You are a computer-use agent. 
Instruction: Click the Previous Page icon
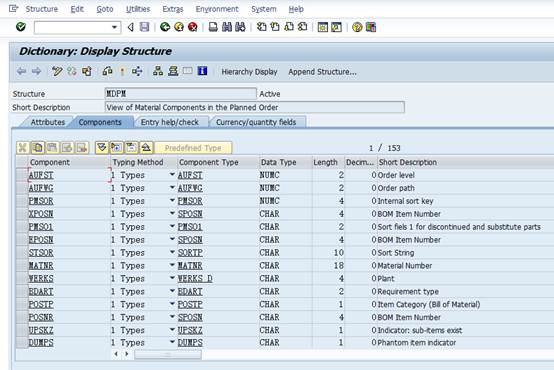click(275, 27)
